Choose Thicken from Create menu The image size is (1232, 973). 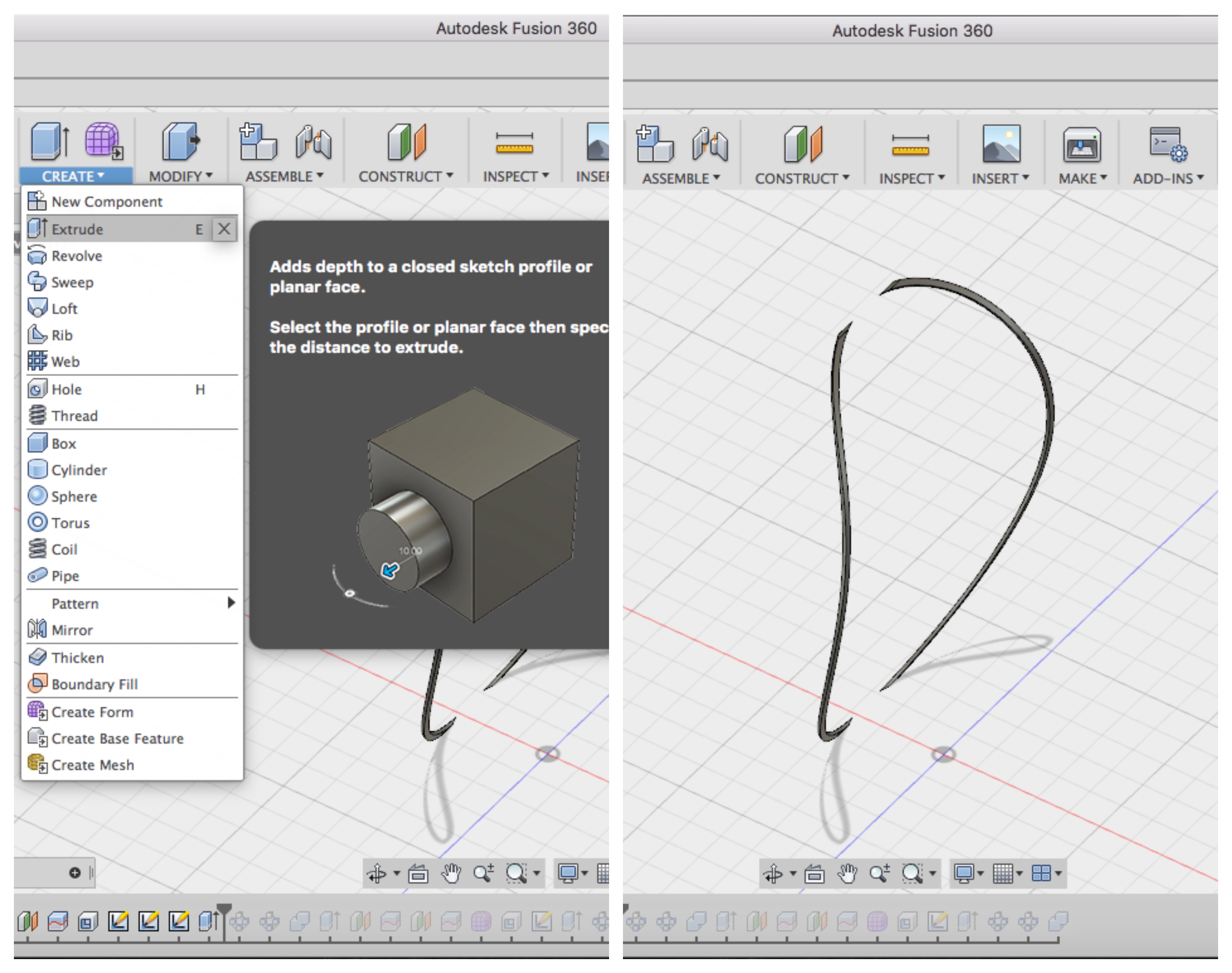(132, 658)
